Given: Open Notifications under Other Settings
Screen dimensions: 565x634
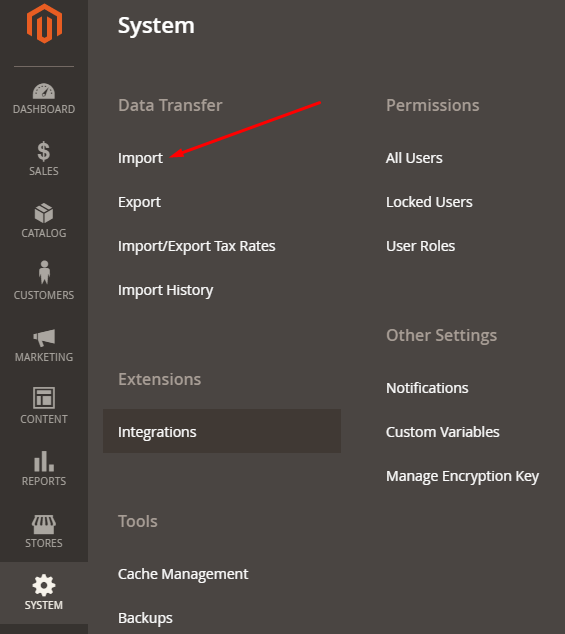Looking at the screenshot, I should click(427, 388).
